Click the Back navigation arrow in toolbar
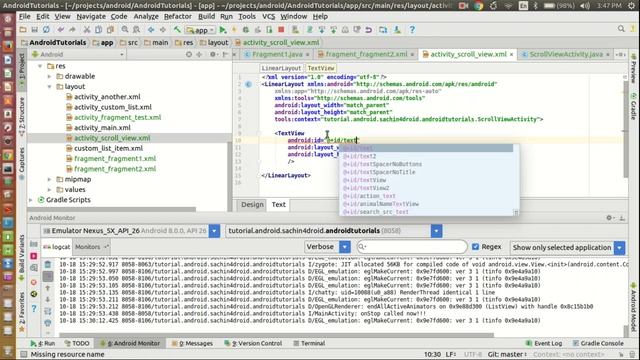Image resolution: width=640 pixels, height=360 pixels. click(151, 30)
